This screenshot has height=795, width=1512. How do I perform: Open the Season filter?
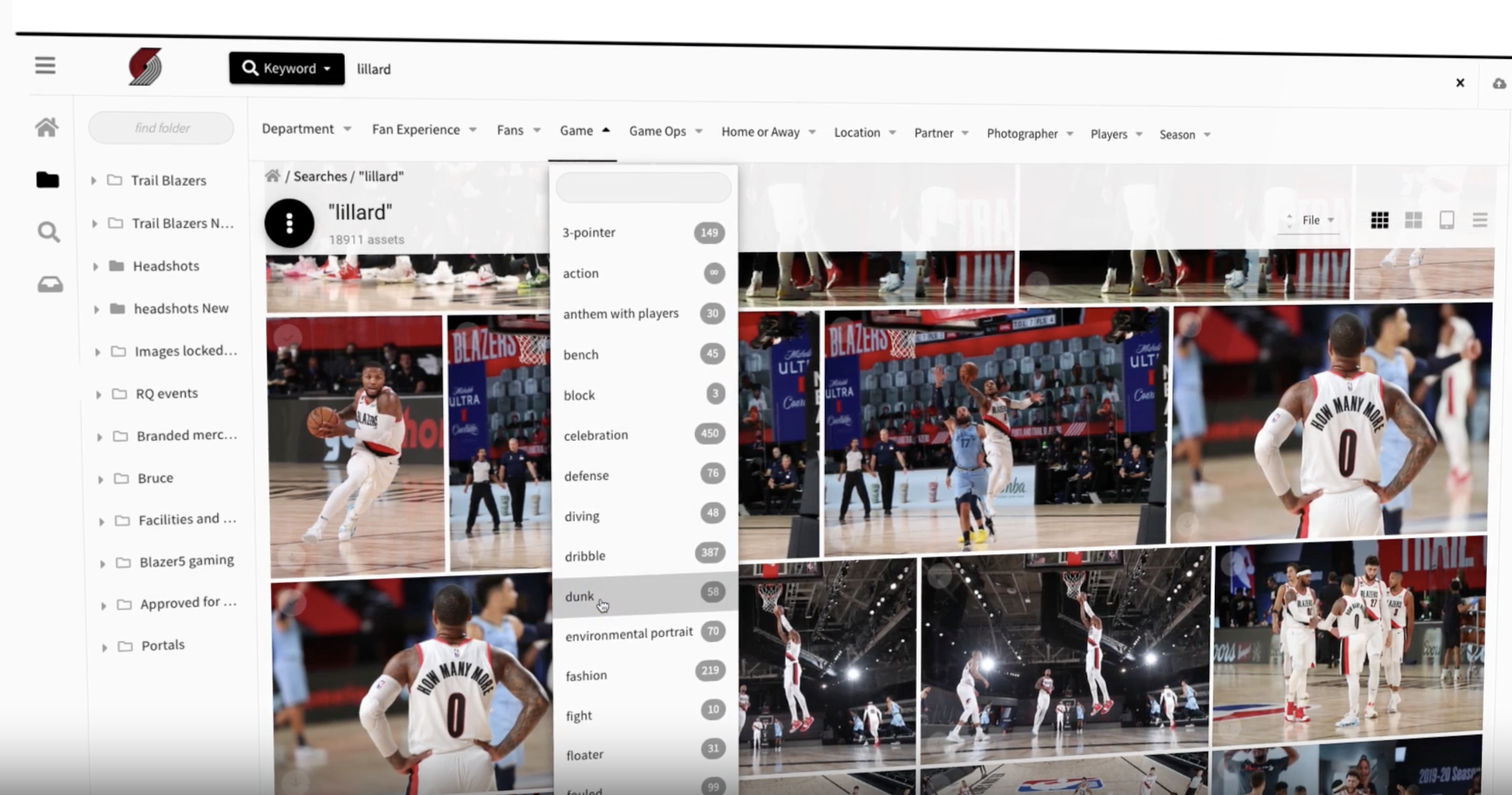pos(1185,135)
